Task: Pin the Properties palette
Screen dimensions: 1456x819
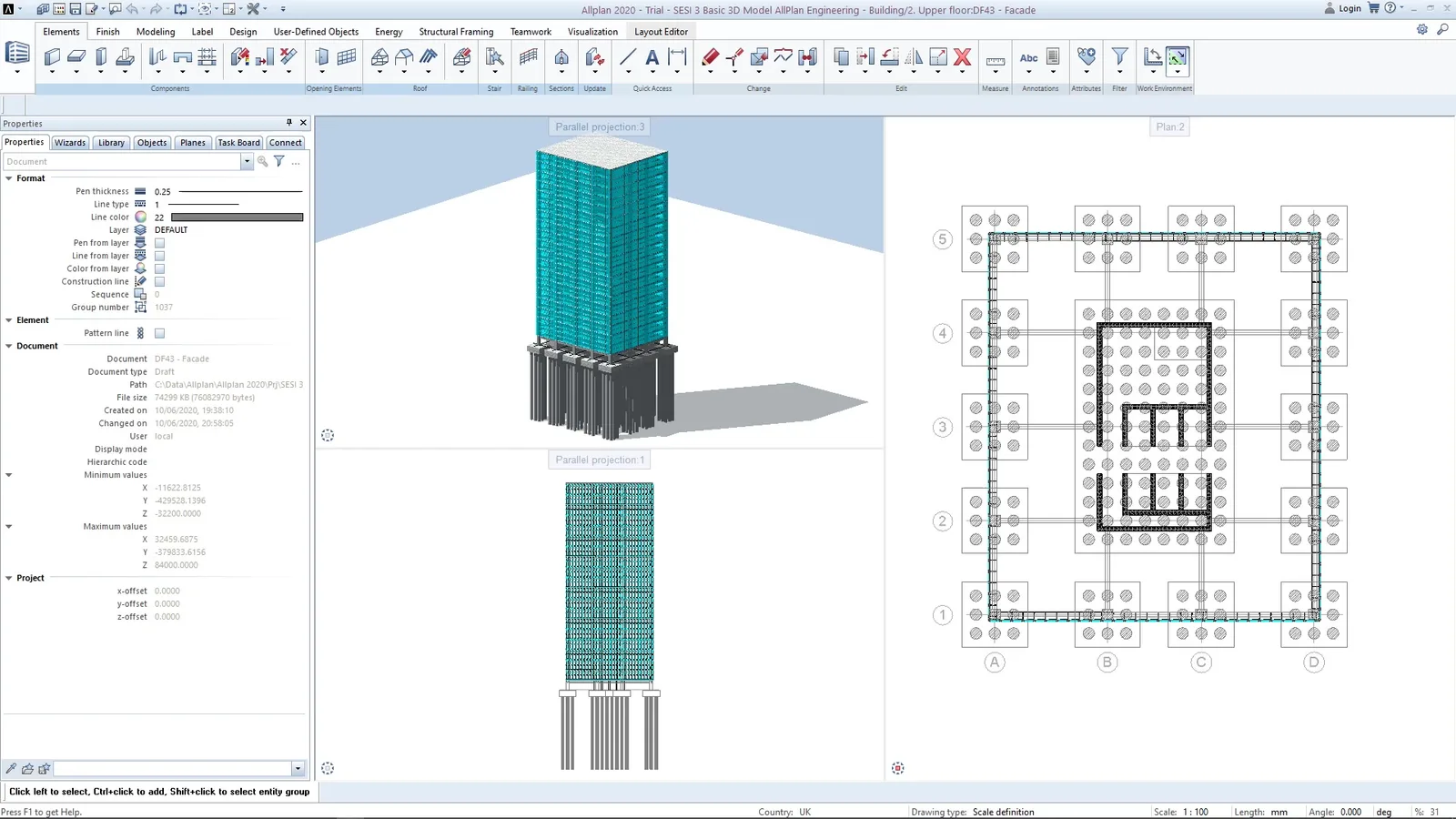Action: 289,123
